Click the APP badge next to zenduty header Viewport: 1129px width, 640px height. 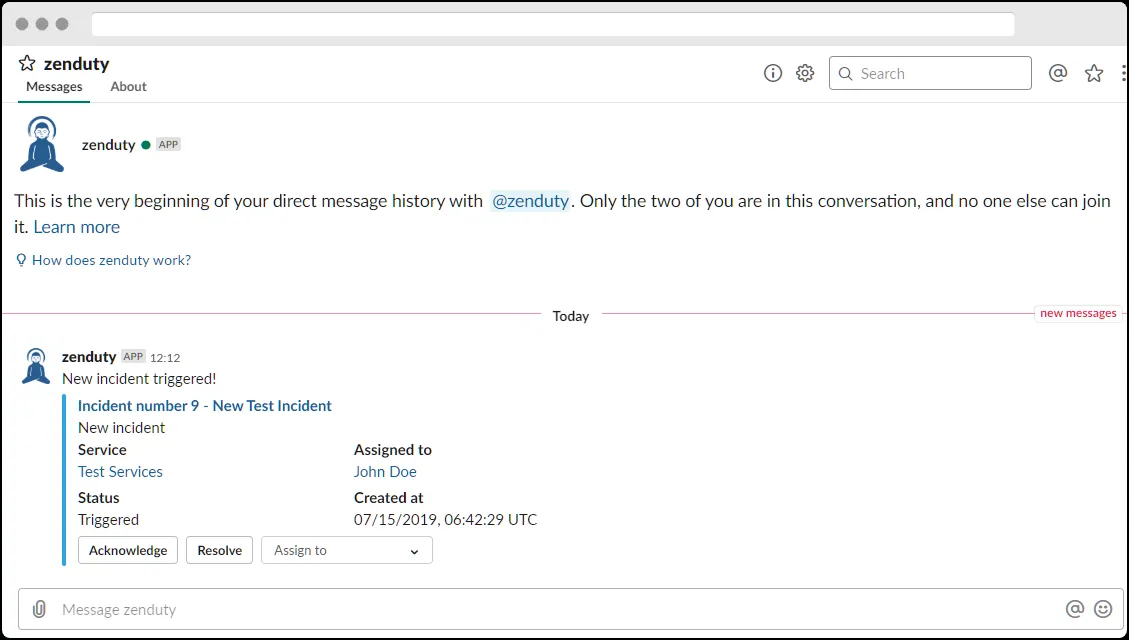[x=168, y=145]
